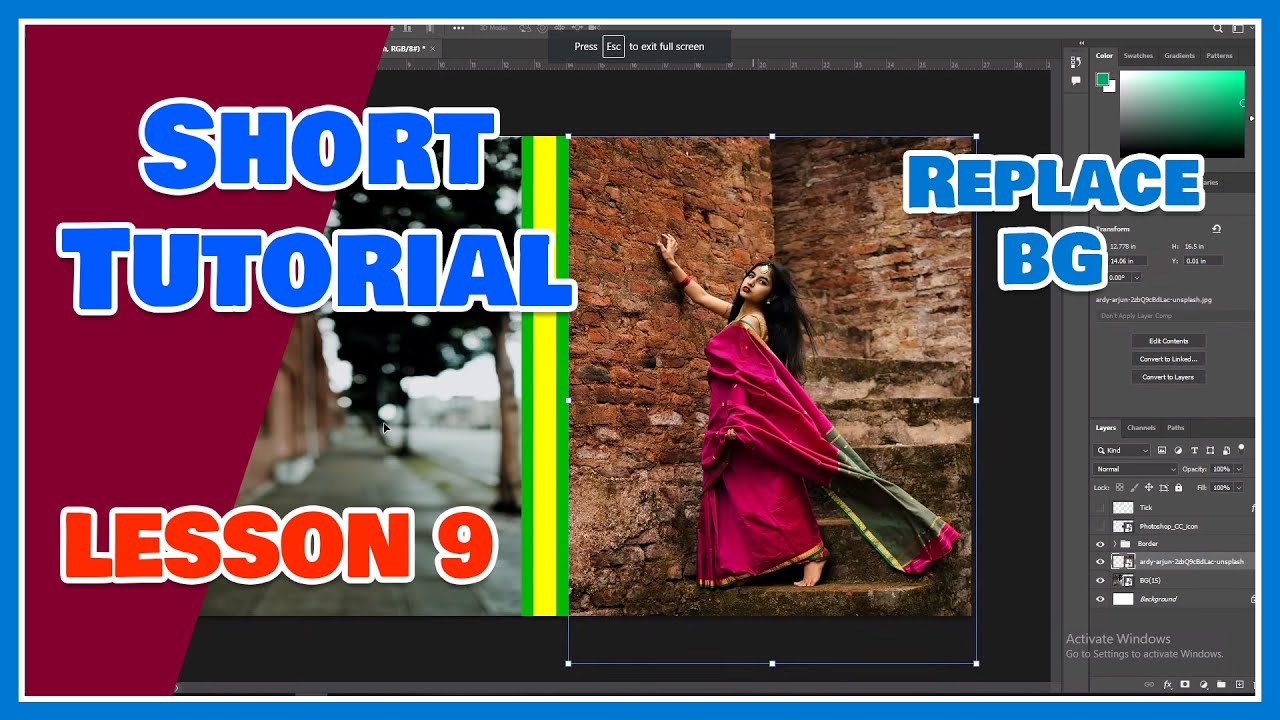The height and width of the screenshot is (720, 1280).
Task: Create a new layer plus icon
Action: click(x=1240, y=684)
